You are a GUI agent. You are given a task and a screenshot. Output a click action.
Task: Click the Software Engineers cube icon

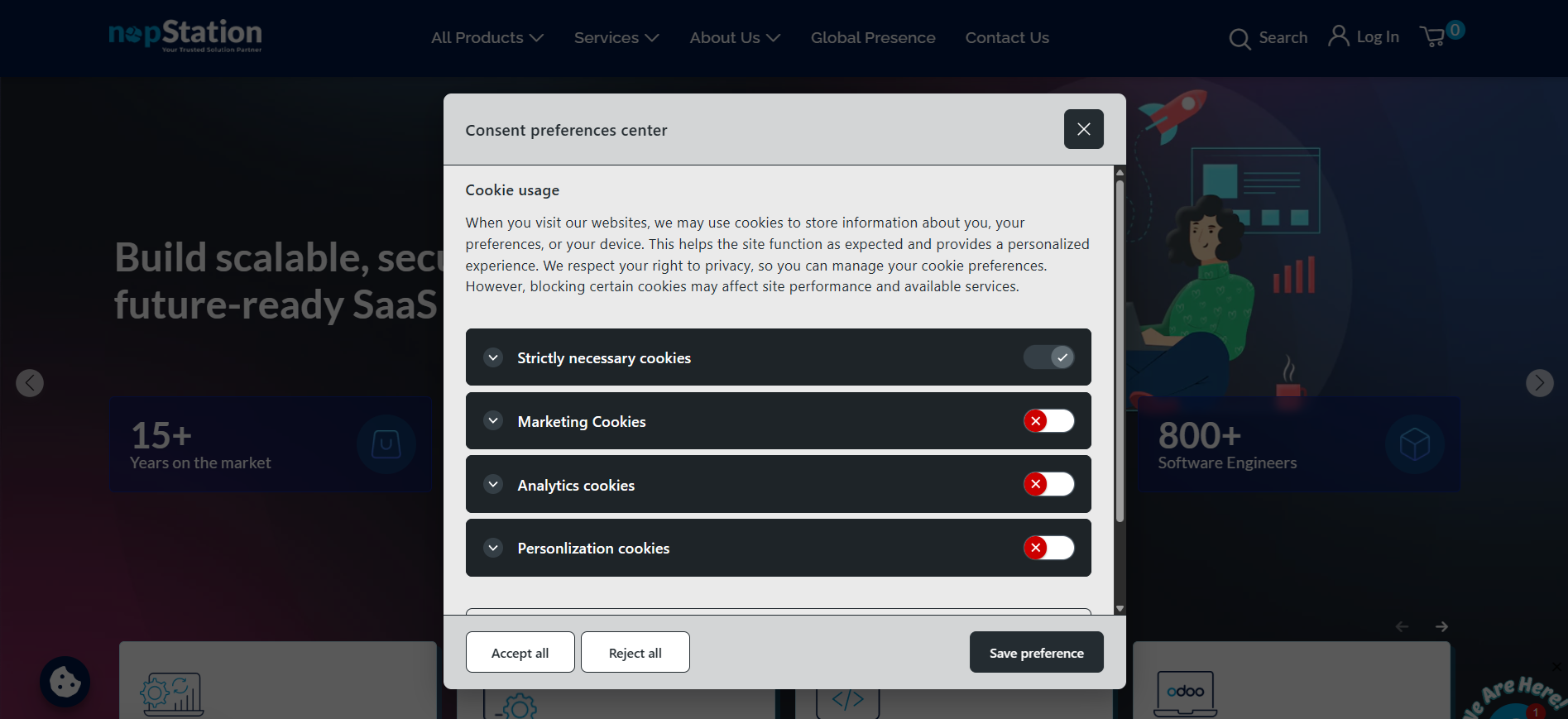[1415, 444]
